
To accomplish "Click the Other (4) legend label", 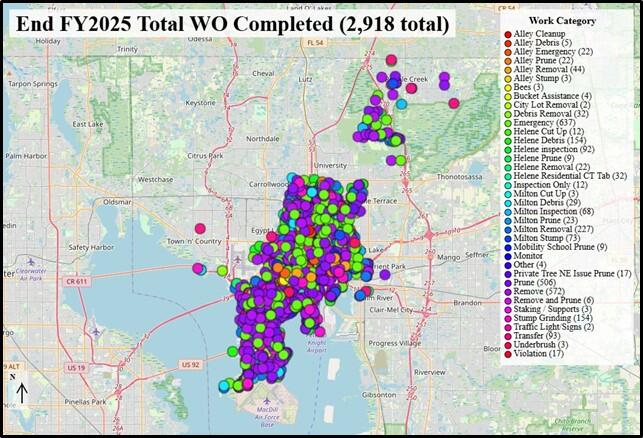I will pos(530,265).
